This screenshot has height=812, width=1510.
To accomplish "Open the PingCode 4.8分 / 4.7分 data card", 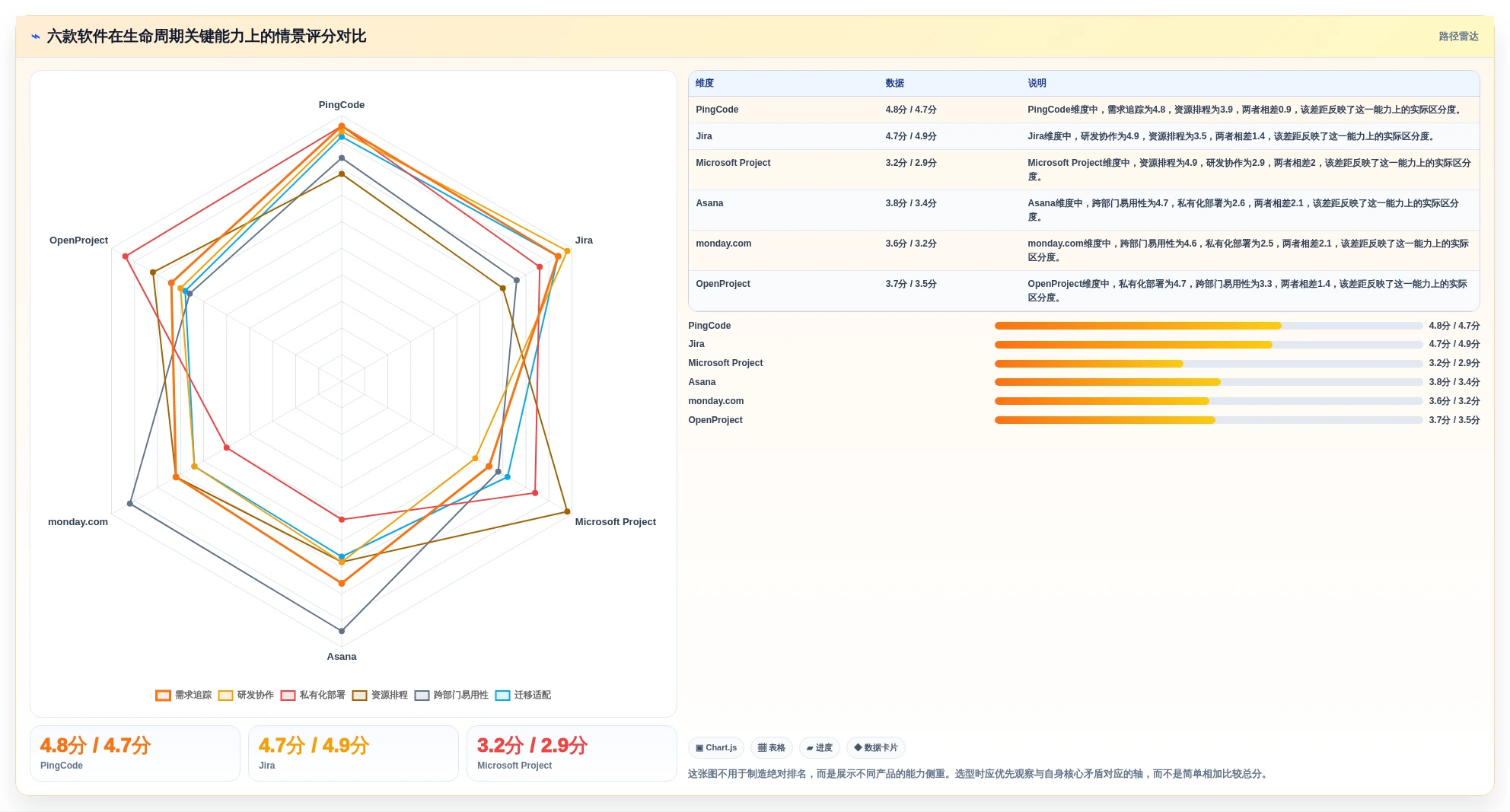I will click(x=135, y=753).
